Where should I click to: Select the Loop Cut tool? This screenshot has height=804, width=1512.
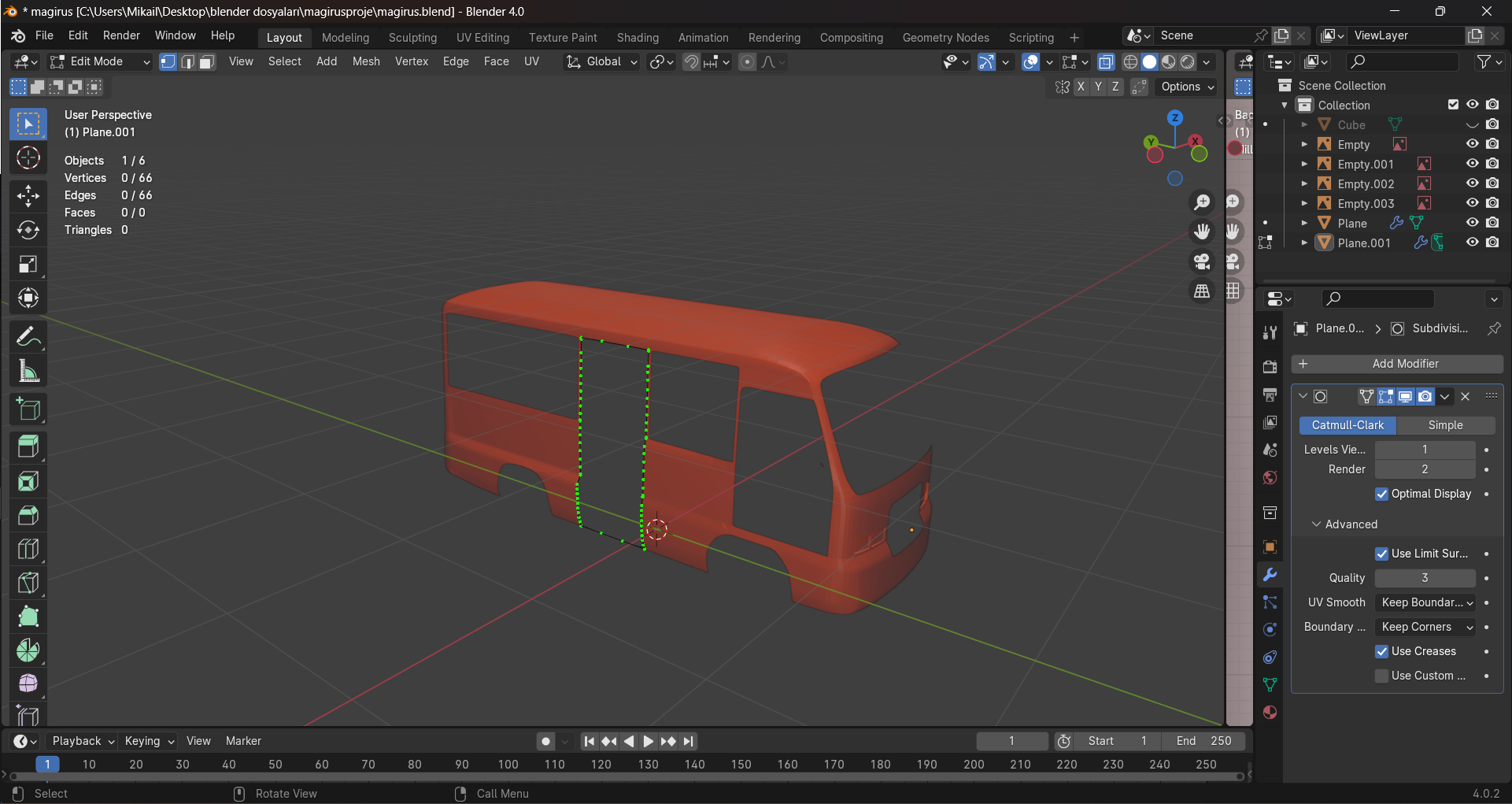[28, 549]
